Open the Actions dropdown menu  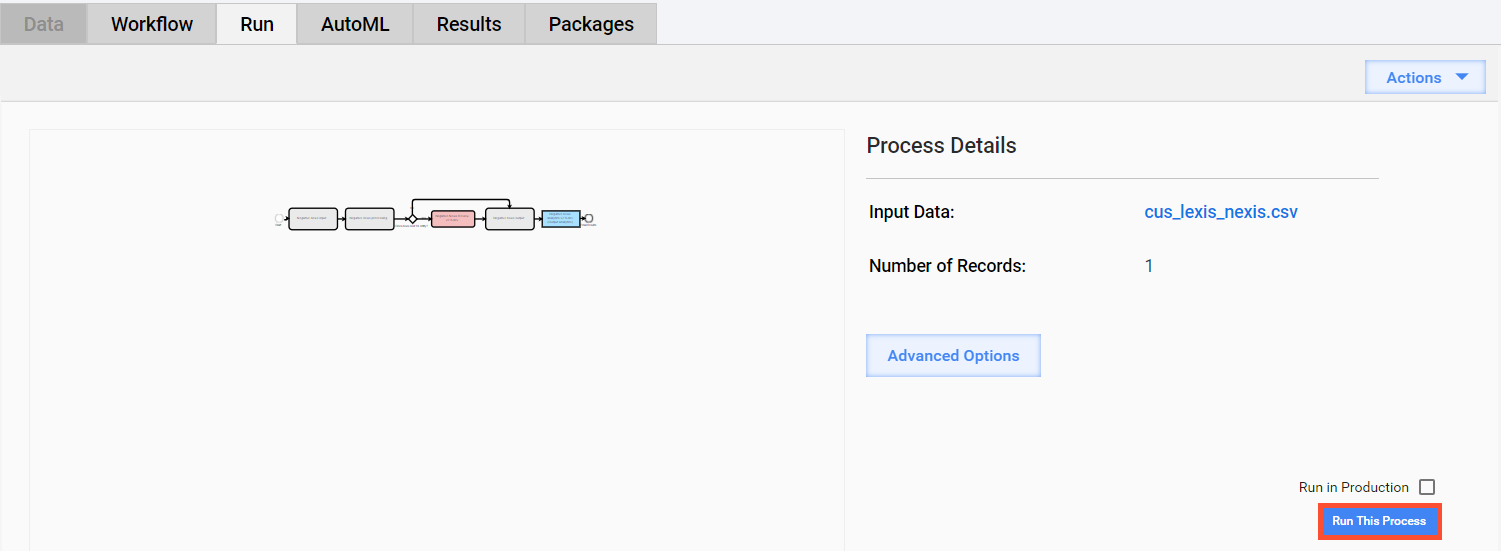pos(1425,77)
